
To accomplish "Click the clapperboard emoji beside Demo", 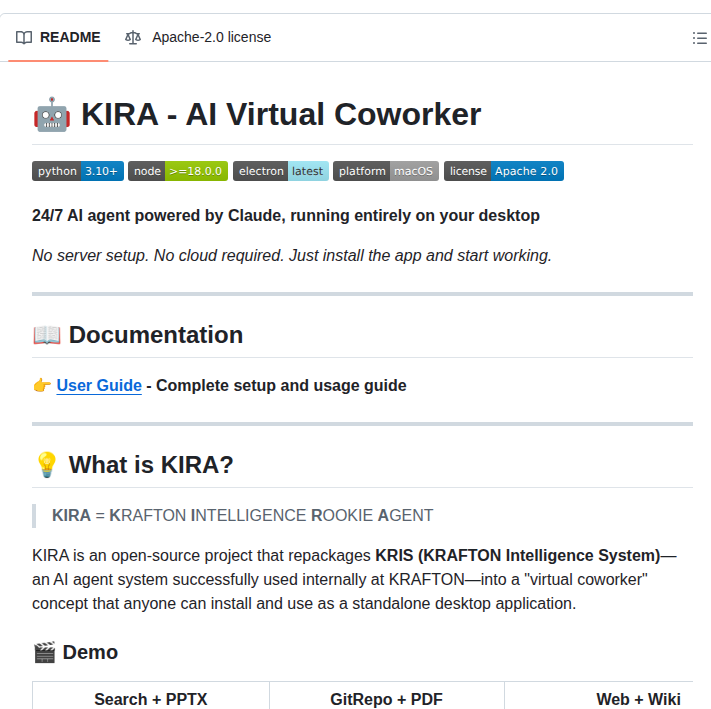I will (44, 652).
